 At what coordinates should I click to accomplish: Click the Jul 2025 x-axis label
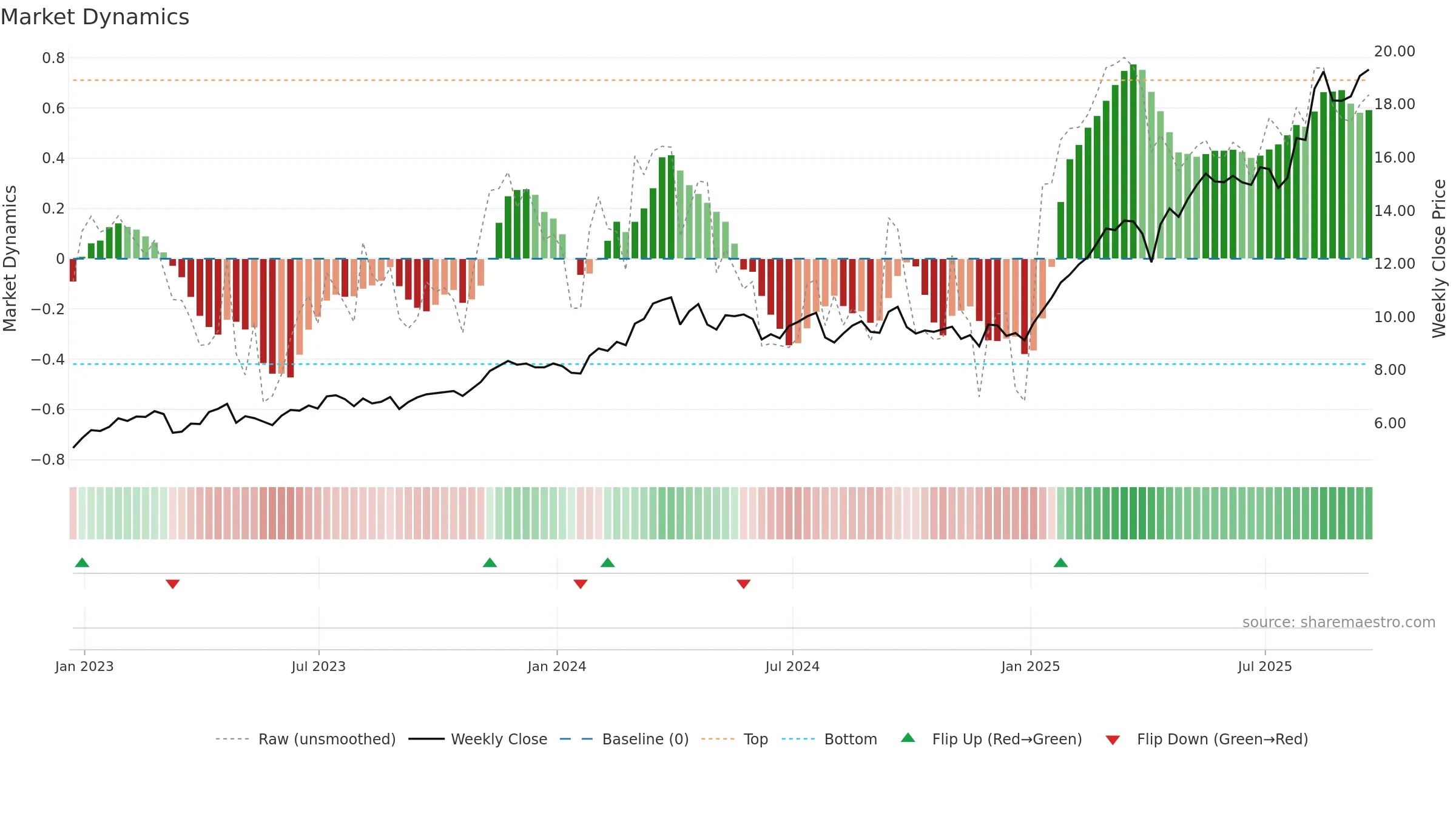point(1265,666)
